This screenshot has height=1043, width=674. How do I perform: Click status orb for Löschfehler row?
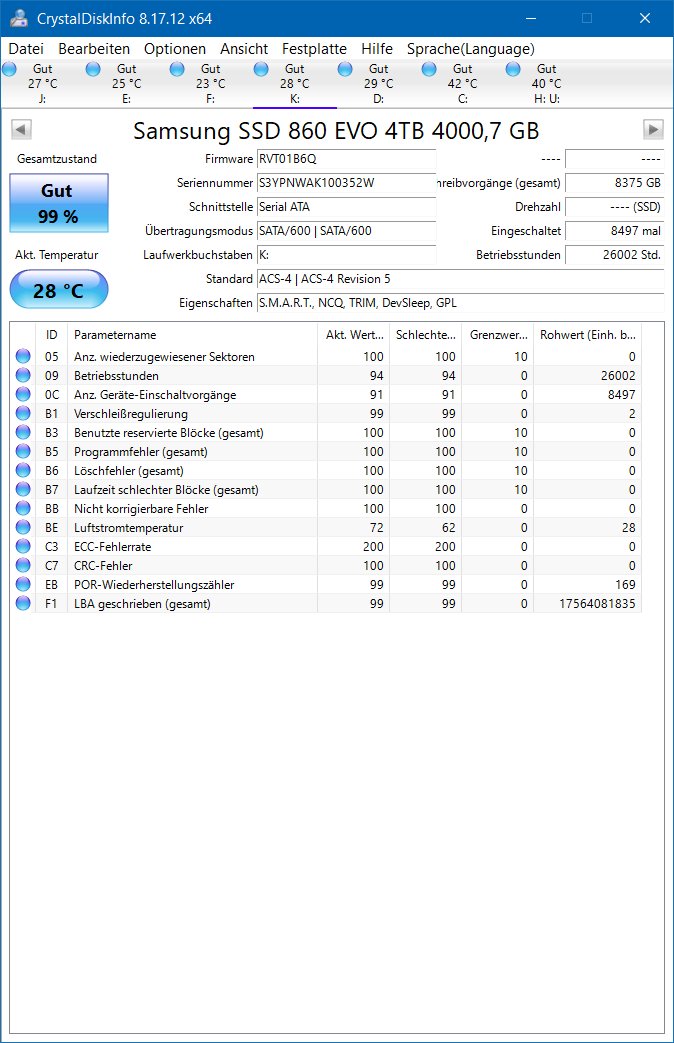[23, 470]
